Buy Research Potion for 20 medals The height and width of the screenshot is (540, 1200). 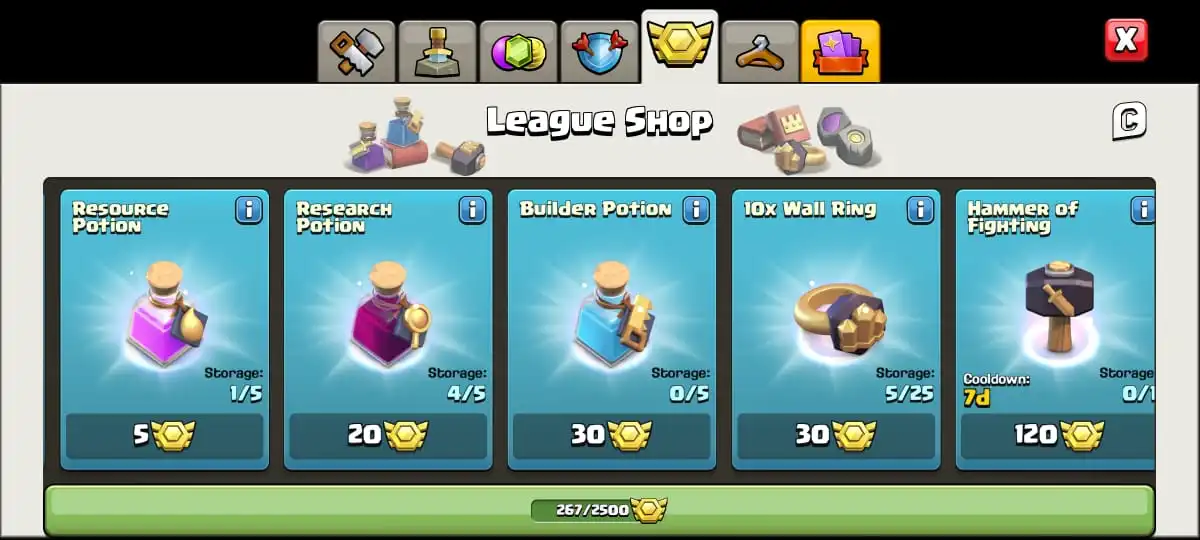tap(388, 436)
